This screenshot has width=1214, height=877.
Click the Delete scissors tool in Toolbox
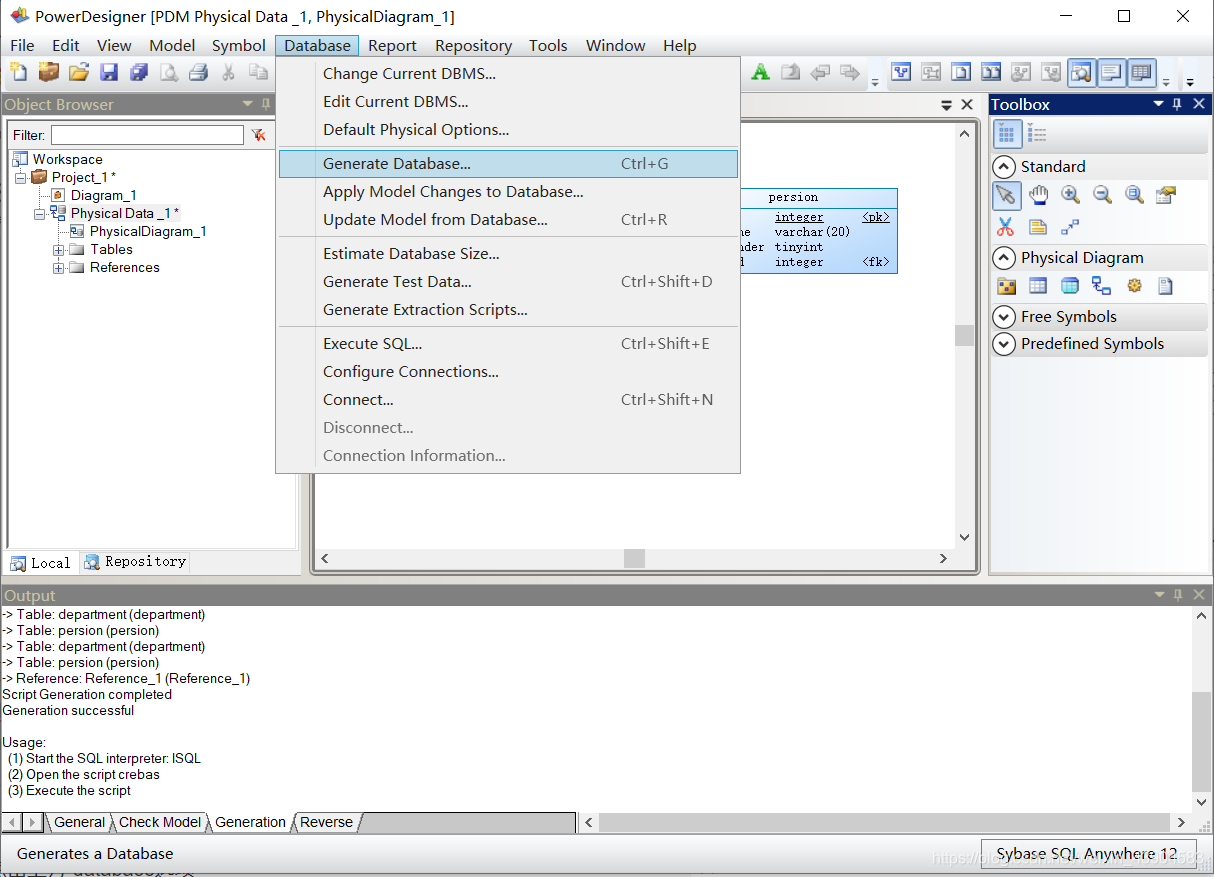[1007, 226]
